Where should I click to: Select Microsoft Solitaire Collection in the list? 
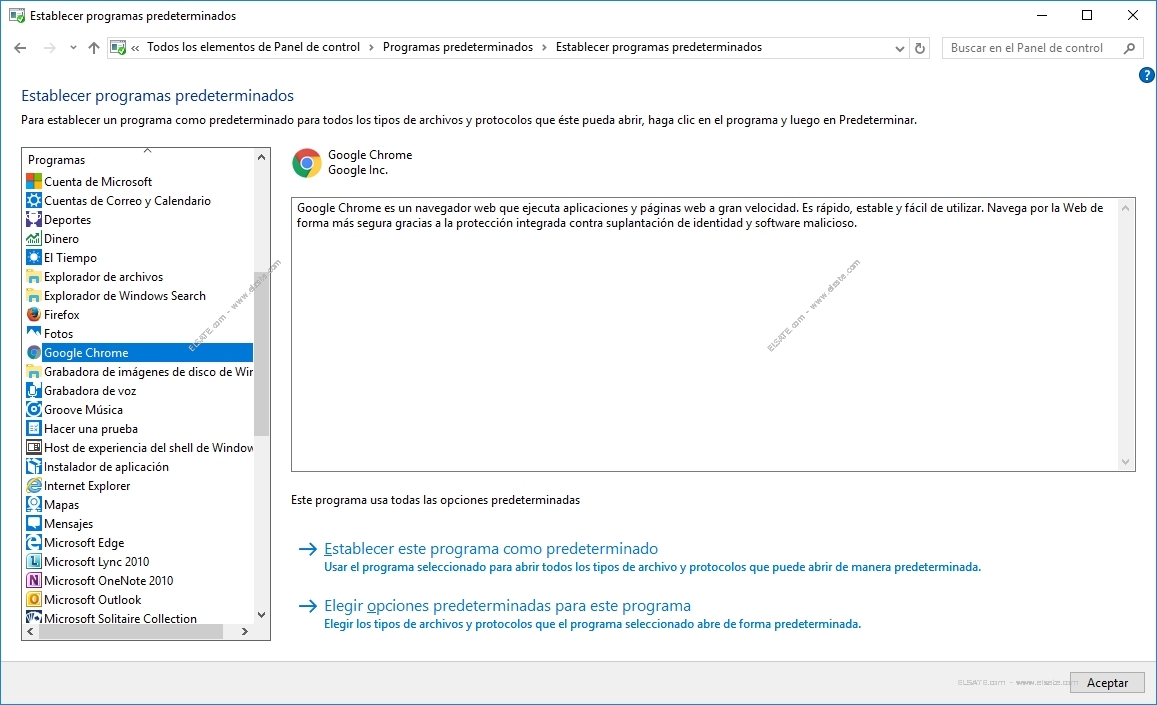tap(120, 619)
